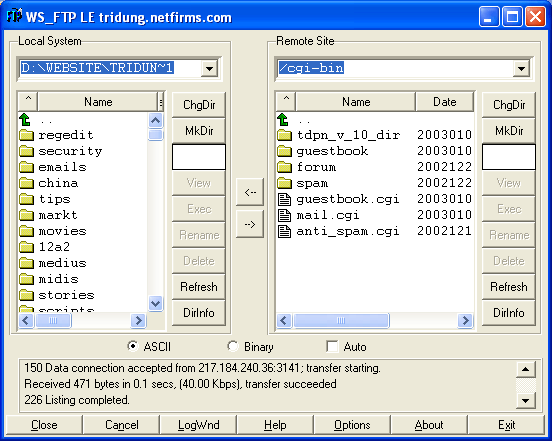Click the remote guestbook folder icon

click(x=284, y=151)
